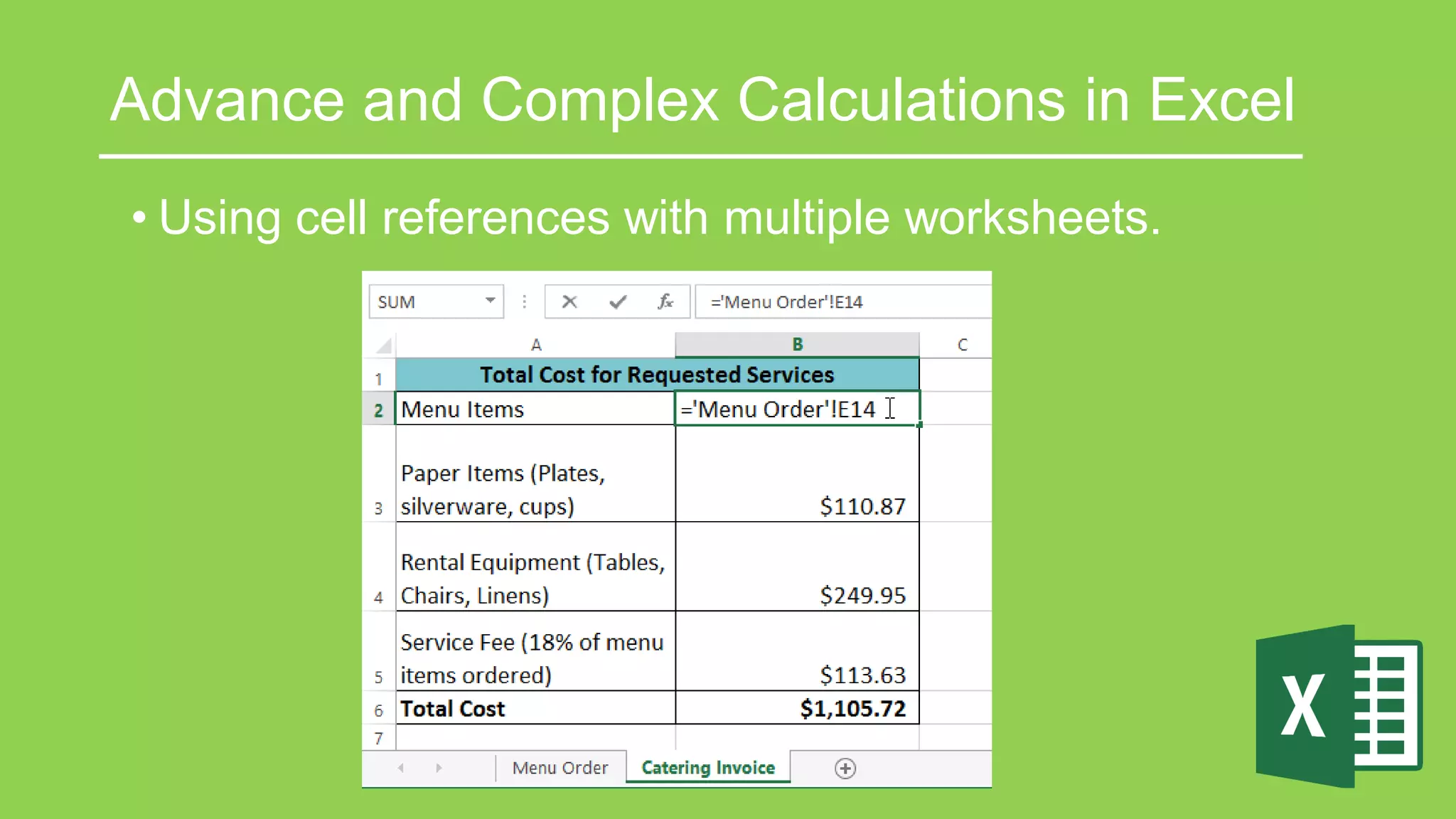
Task: Click the 'Total Cost for Requested Services' title cell
Action: pyautogui.click(x=657, y=375)
